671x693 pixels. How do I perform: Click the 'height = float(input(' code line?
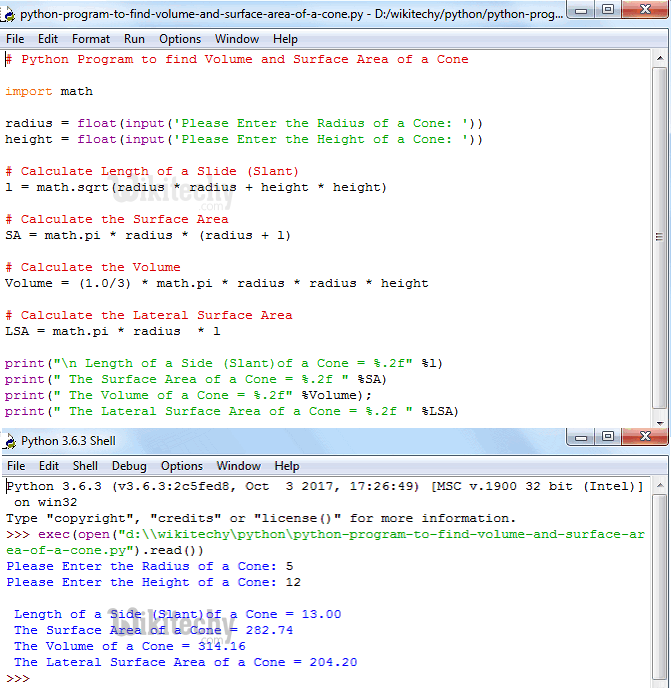point(244,139)
